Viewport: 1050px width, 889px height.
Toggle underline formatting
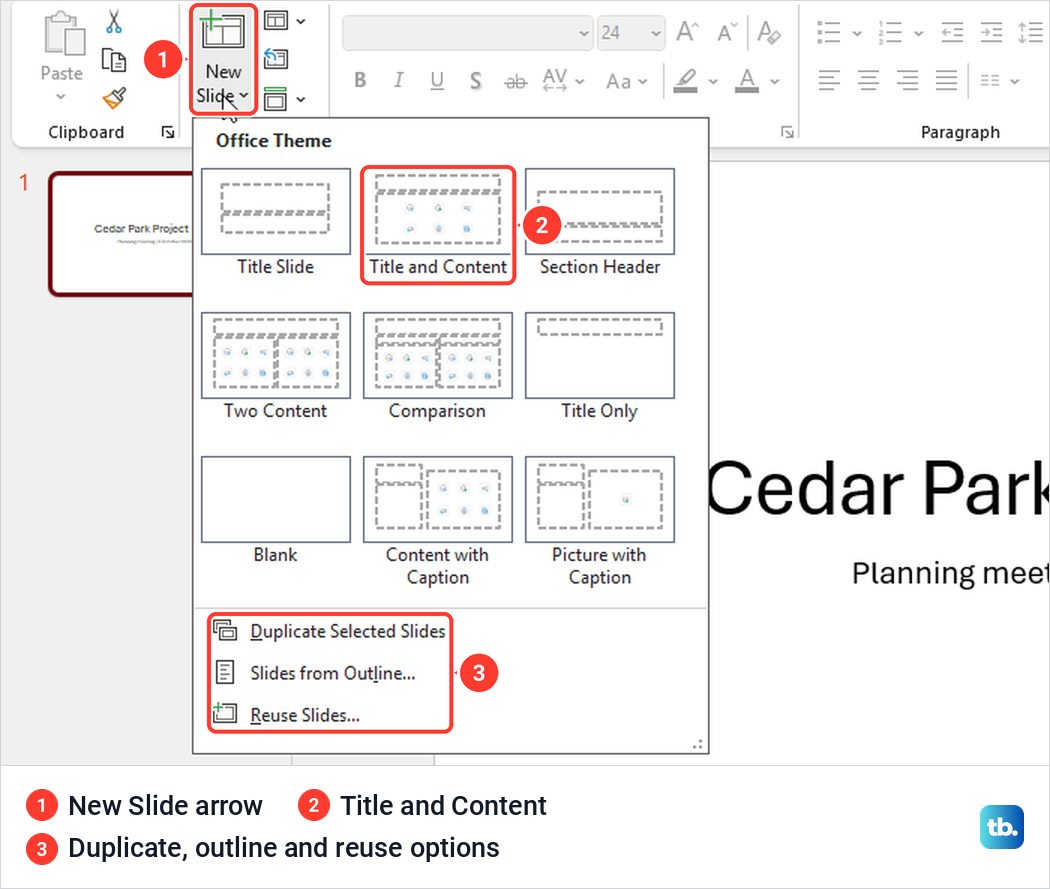[437, 80]
